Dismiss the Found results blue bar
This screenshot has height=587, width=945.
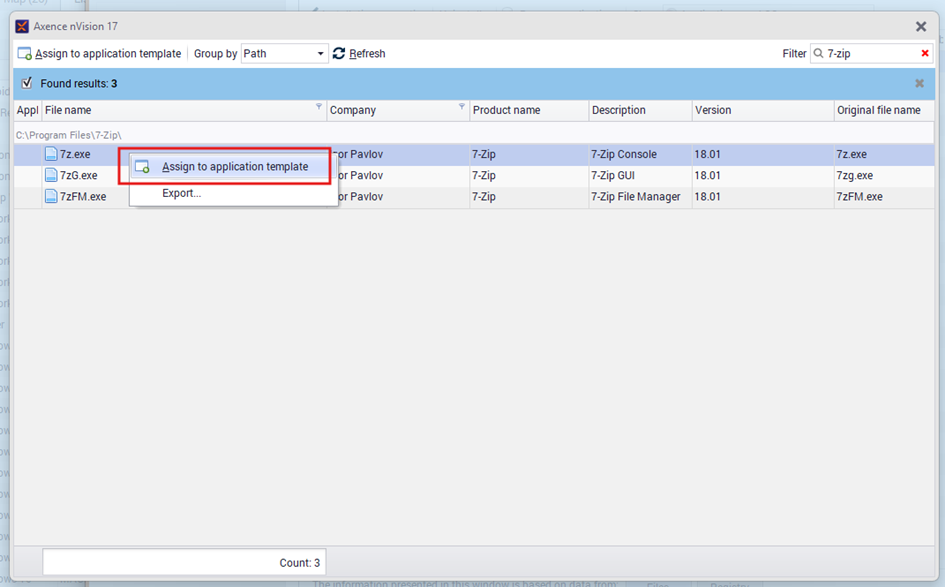click(x=920, y=84)
